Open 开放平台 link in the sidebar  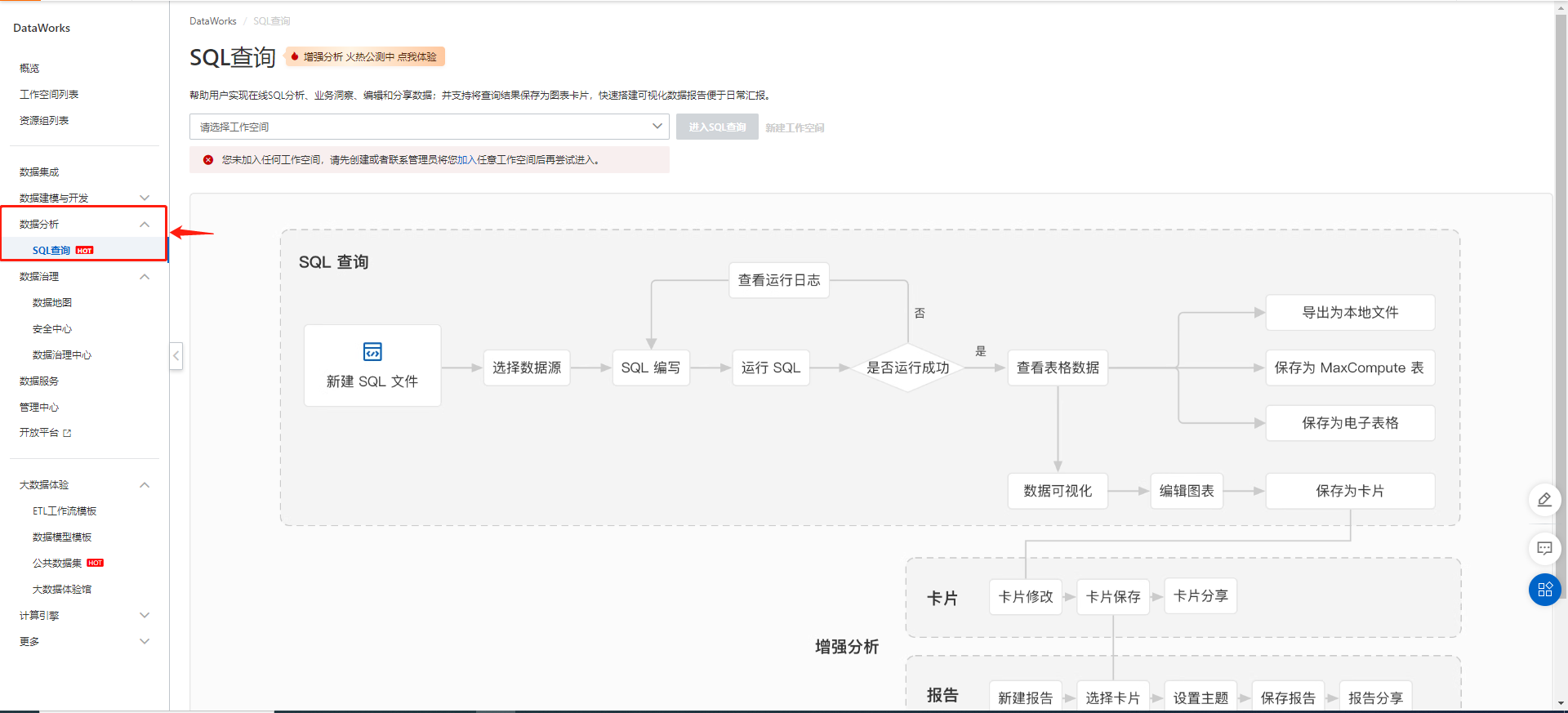coord(39,433)
